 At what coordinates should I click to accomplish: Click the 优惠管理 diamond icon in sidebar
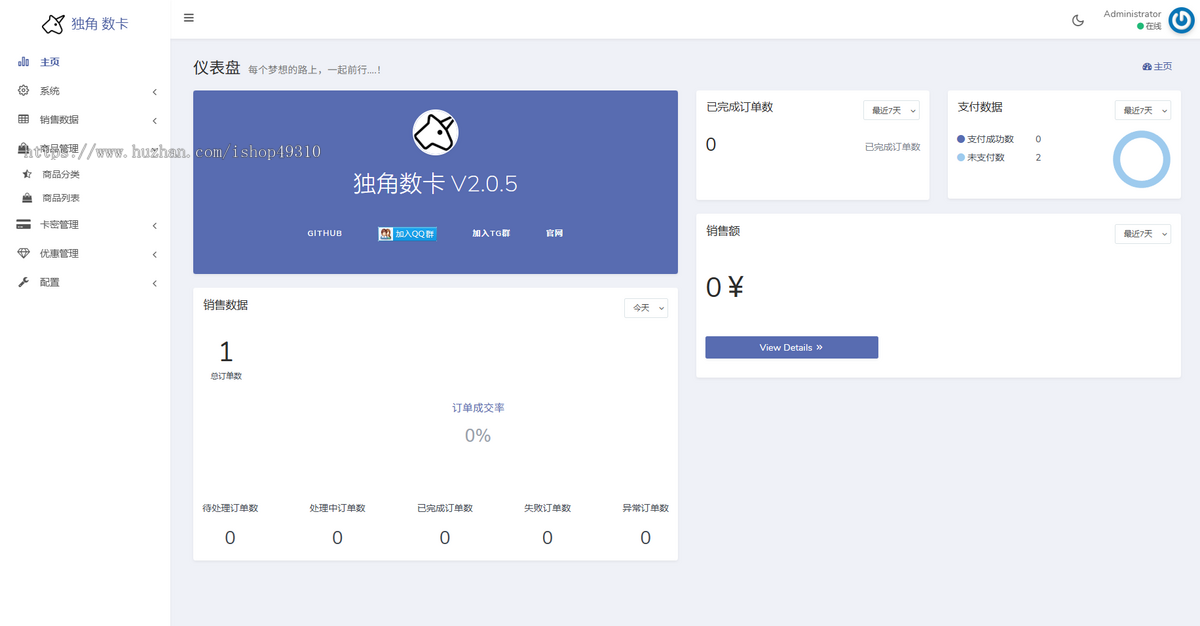(x=23, y=254)
